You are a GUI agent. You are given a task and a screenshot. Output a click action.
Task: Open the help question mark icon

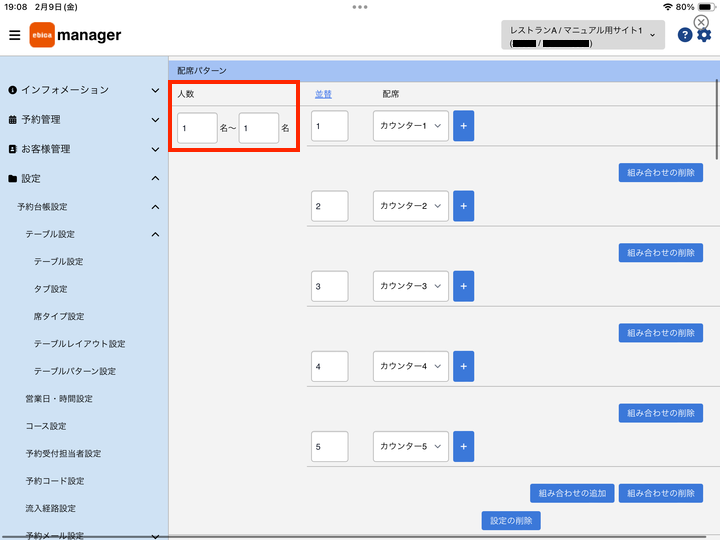(685, 35)
